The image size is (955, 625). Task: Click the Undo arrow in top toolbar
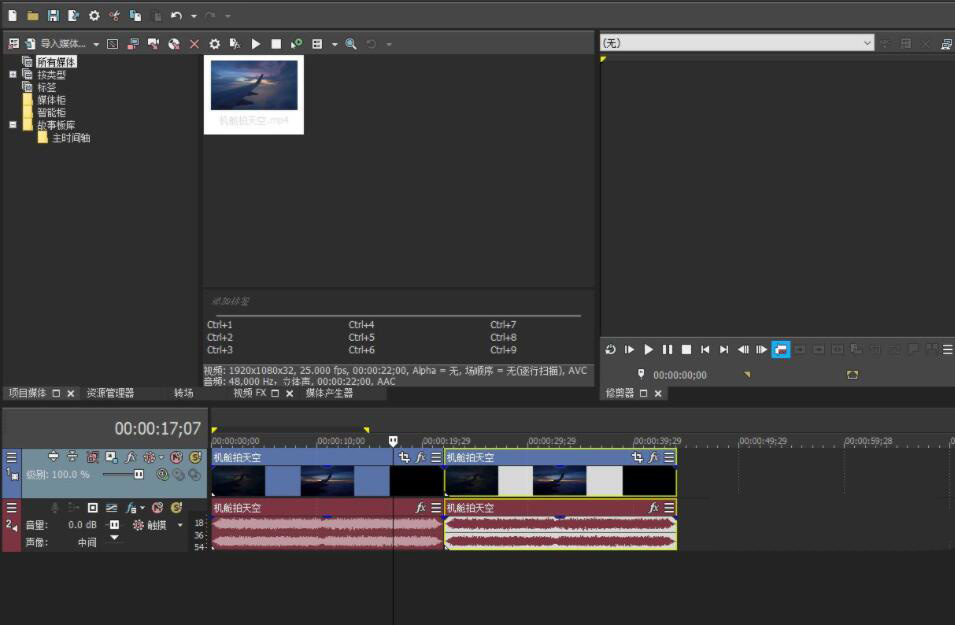tap(176, 16)
